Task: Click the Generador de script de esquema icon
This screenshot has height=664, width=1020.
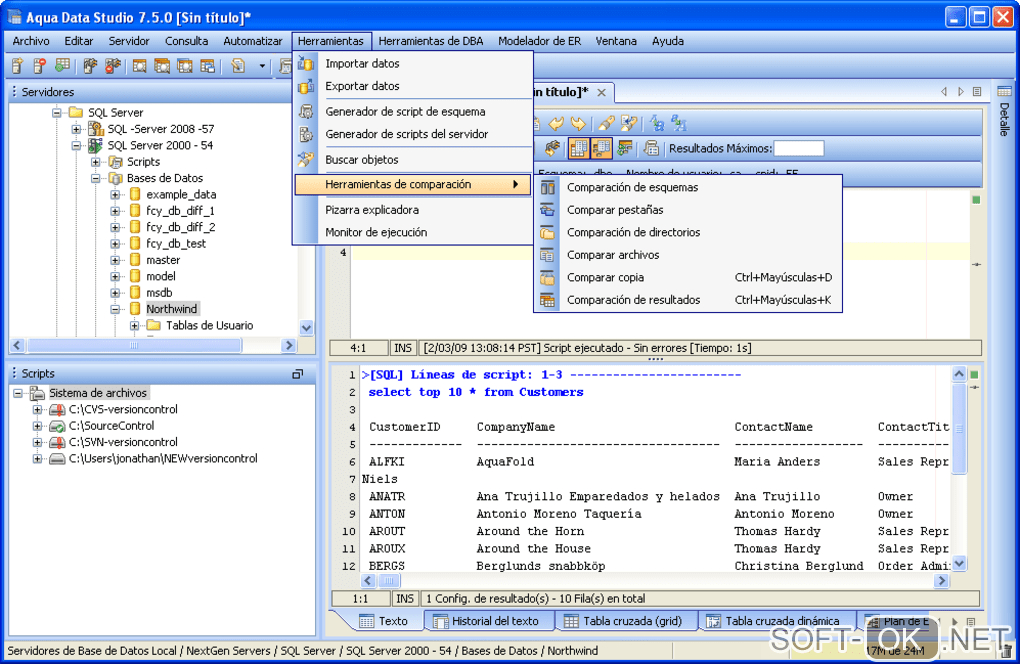Action: click(307, 112)
